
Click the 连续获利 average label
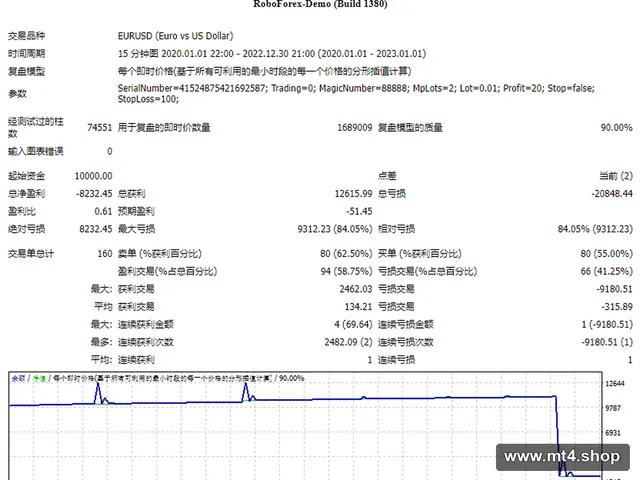pyautogui.click(x=136, y=360)
